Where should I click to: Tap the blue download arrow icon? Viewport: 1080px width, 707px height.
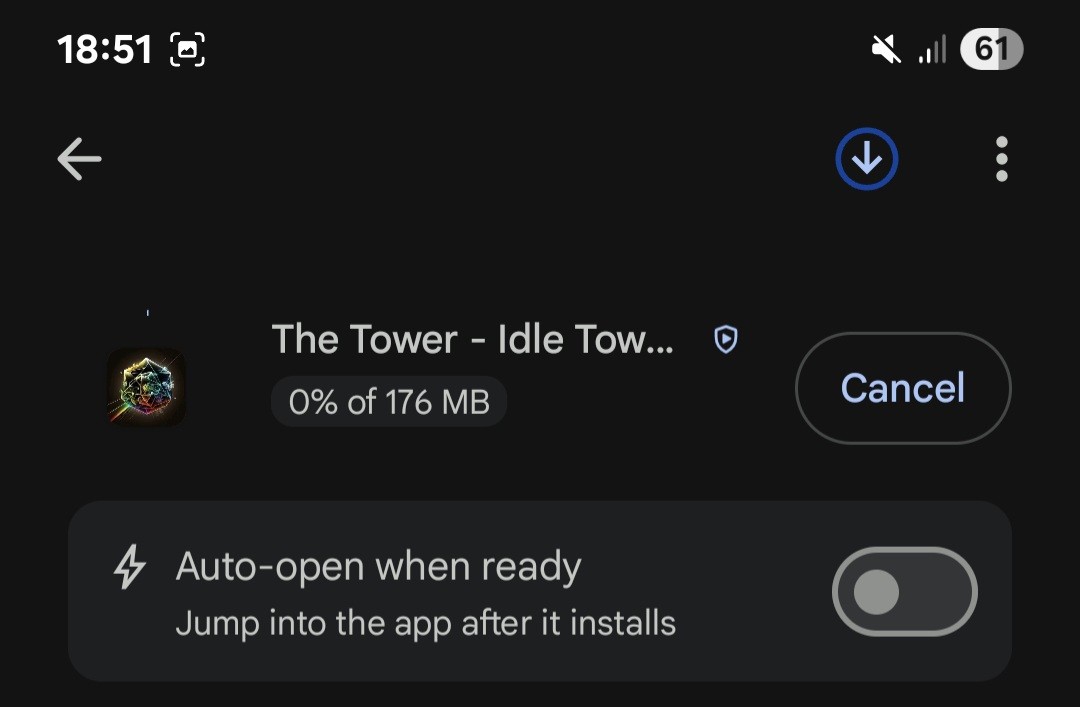(866, 158)
